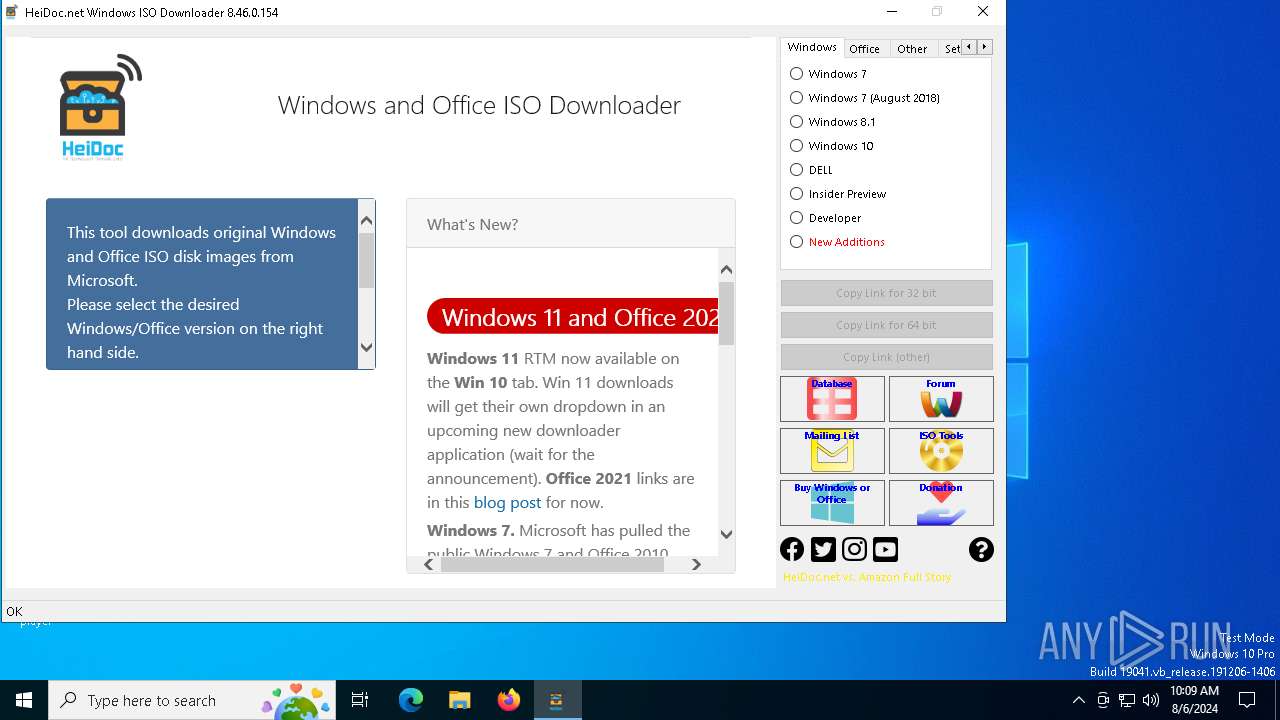Screen dimensions: 1280x720
Task: Select the ISO Downloader taskbar icon
Action: pos(557,700)
